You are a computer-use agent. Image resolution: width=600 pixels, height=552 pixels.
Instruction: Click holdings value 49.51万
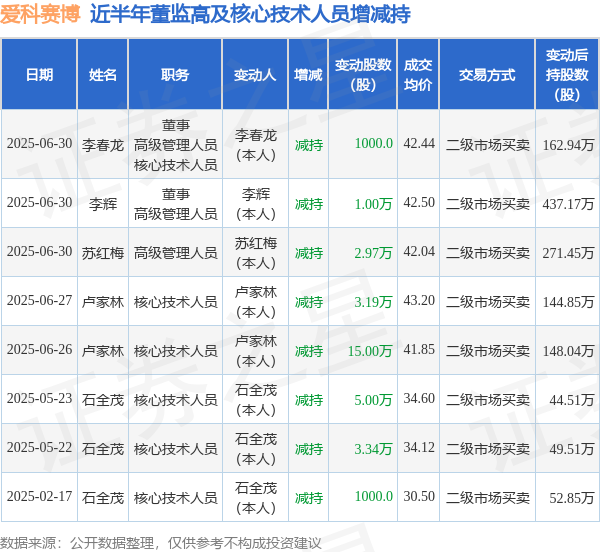click(x=572, y=449)
